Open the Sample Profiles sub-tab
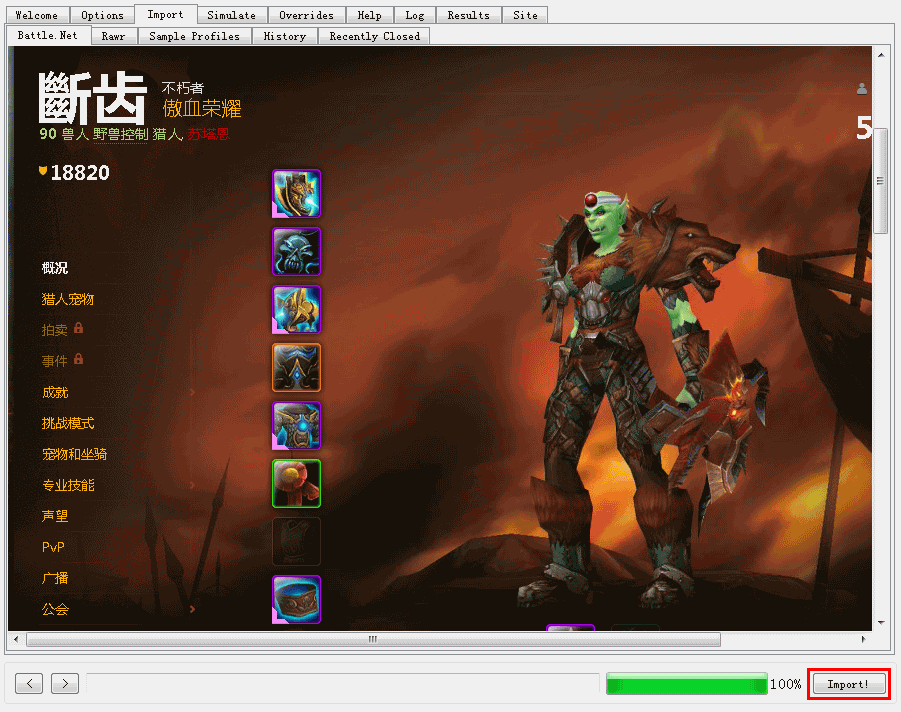 194,36
